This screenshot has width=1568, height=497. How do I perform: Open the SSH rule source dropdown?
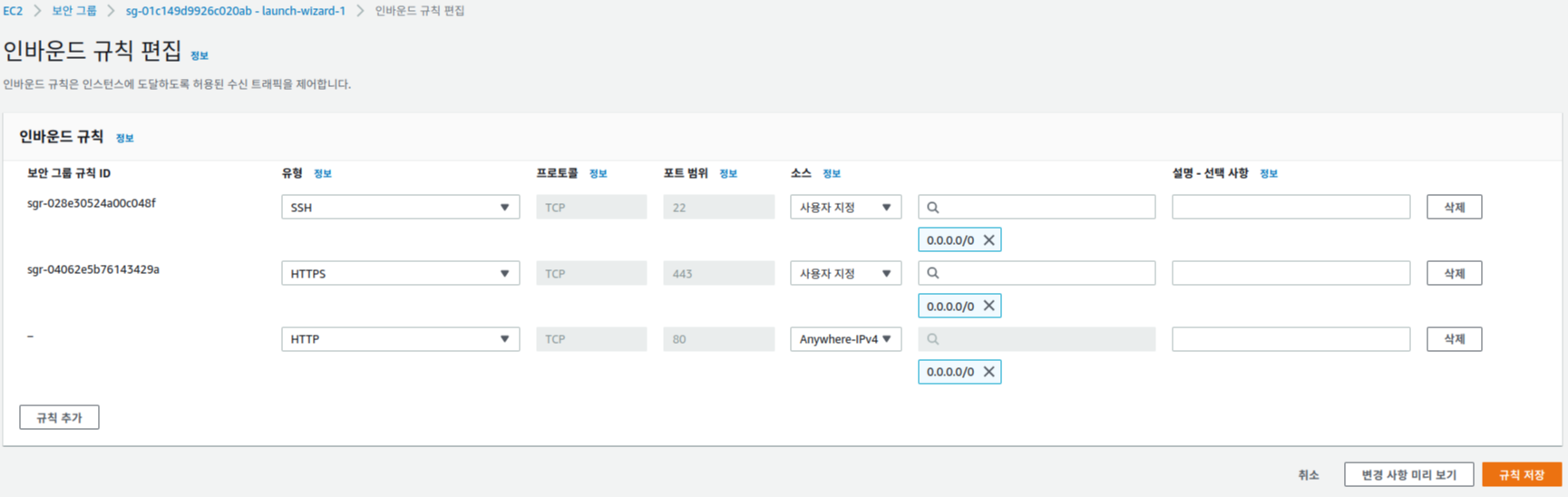pyautogui.click(x=845, y=208)
